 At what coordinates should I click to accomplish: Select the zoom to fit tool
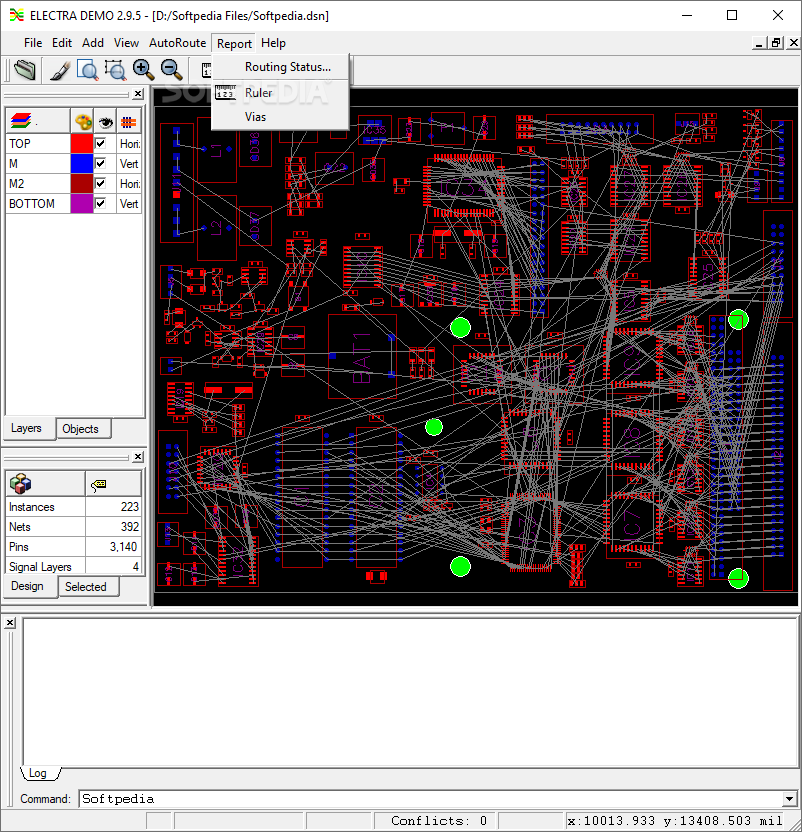click(x=88, y=70)
